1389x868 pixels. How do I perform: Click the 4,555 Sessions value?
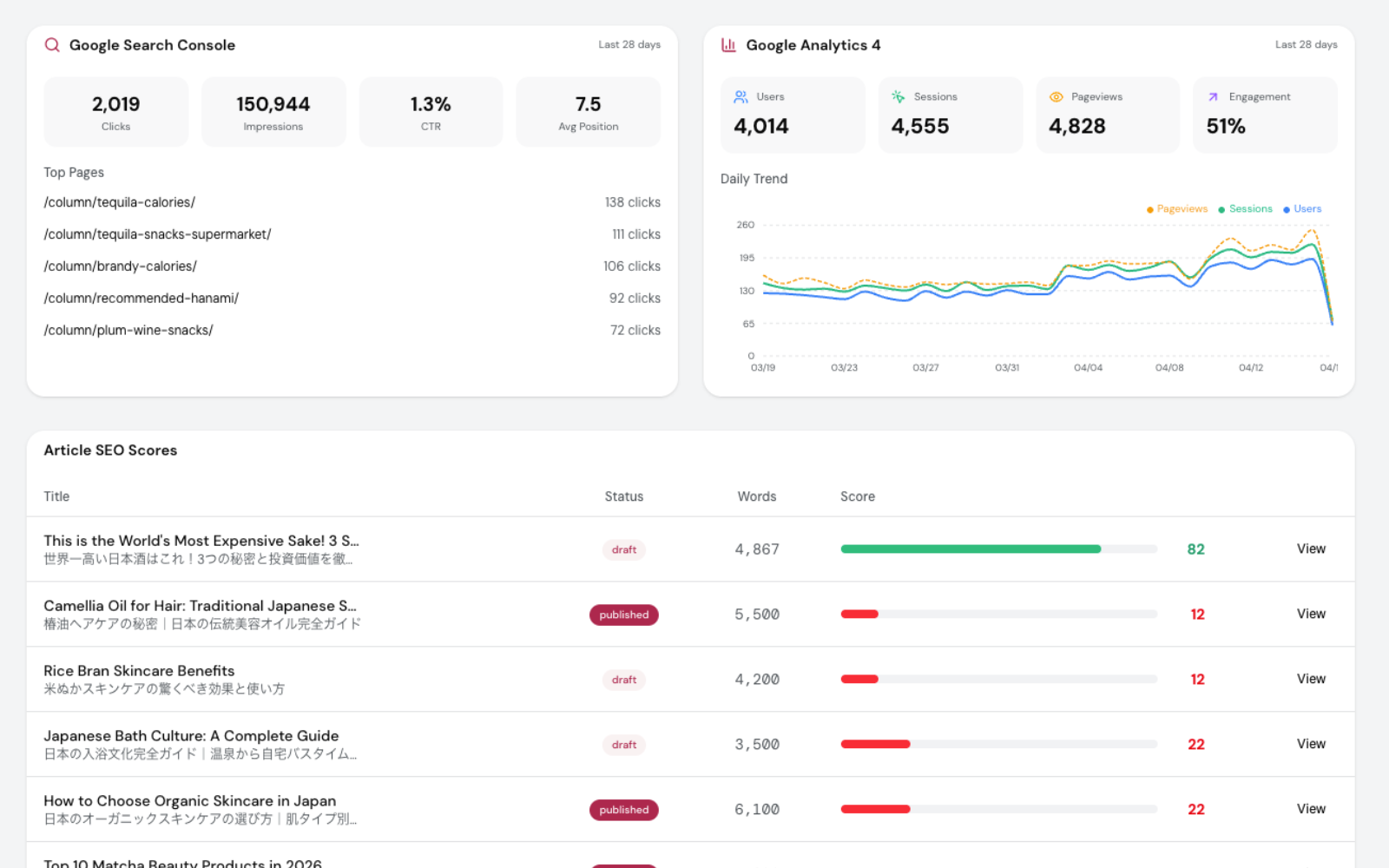pyautogui.click(x=920, y=127)
